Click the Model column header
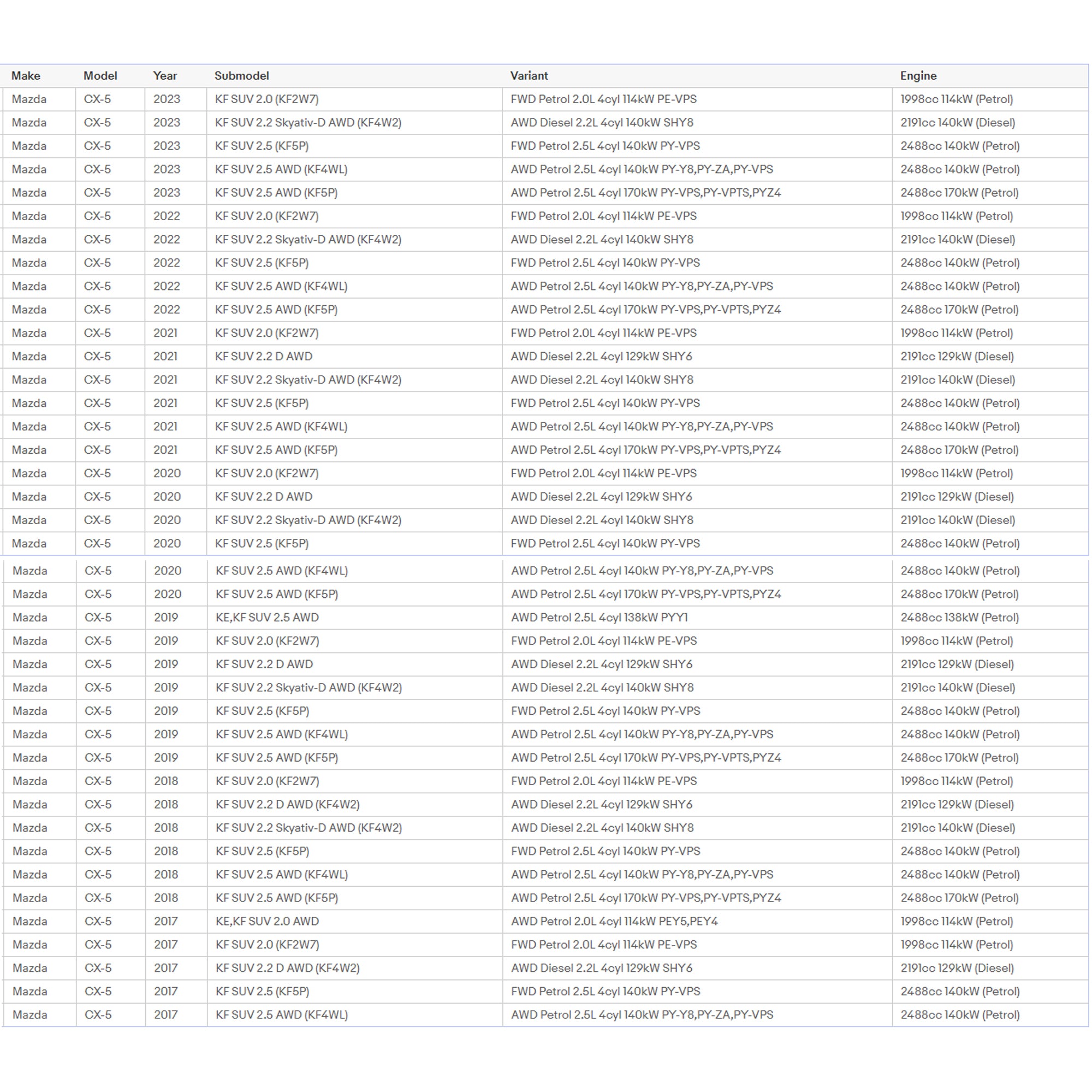This screenshot has width=1092, height=1092. (x=100, y=76)
